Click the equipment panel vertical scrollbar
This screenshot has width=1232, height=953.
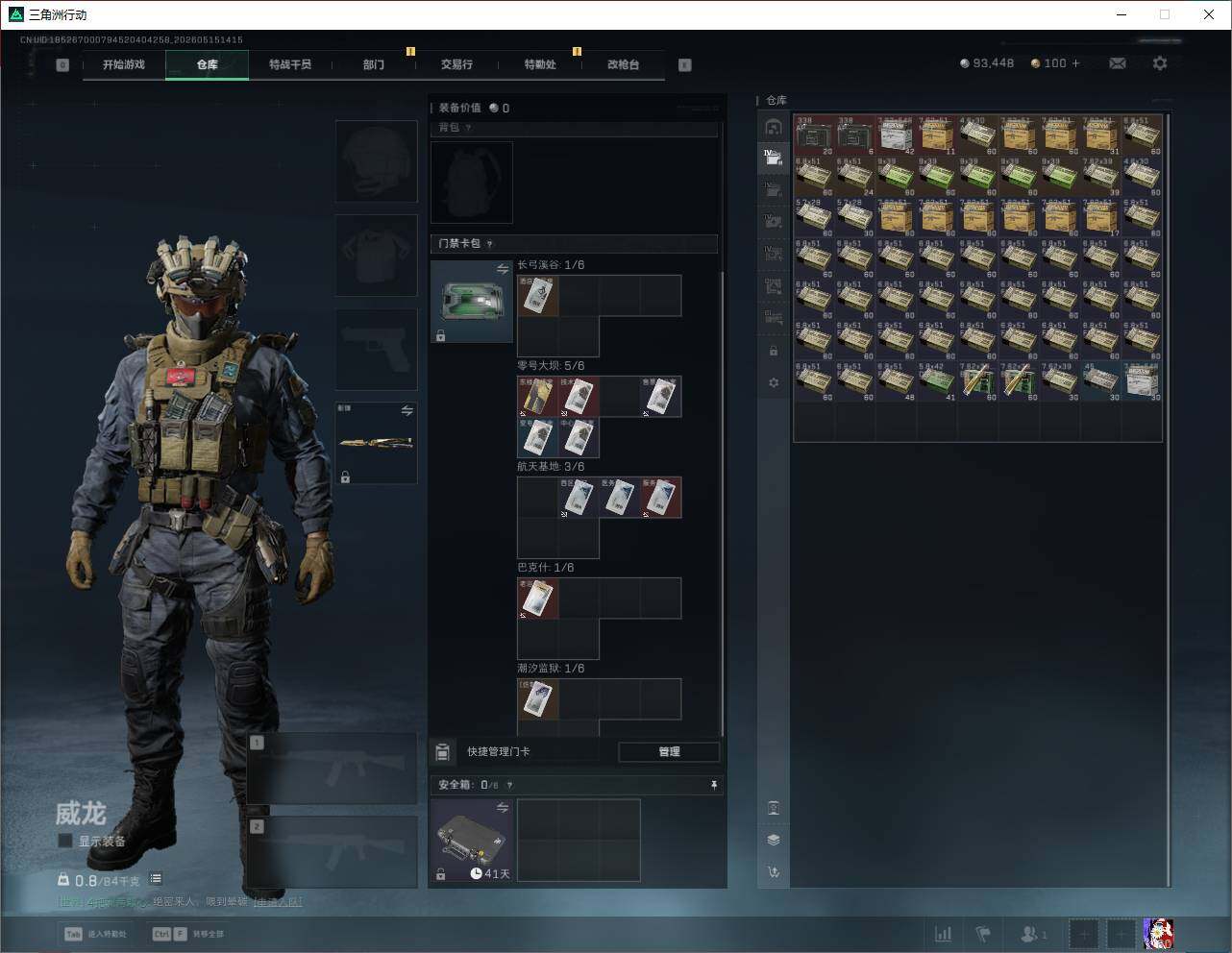723,504
